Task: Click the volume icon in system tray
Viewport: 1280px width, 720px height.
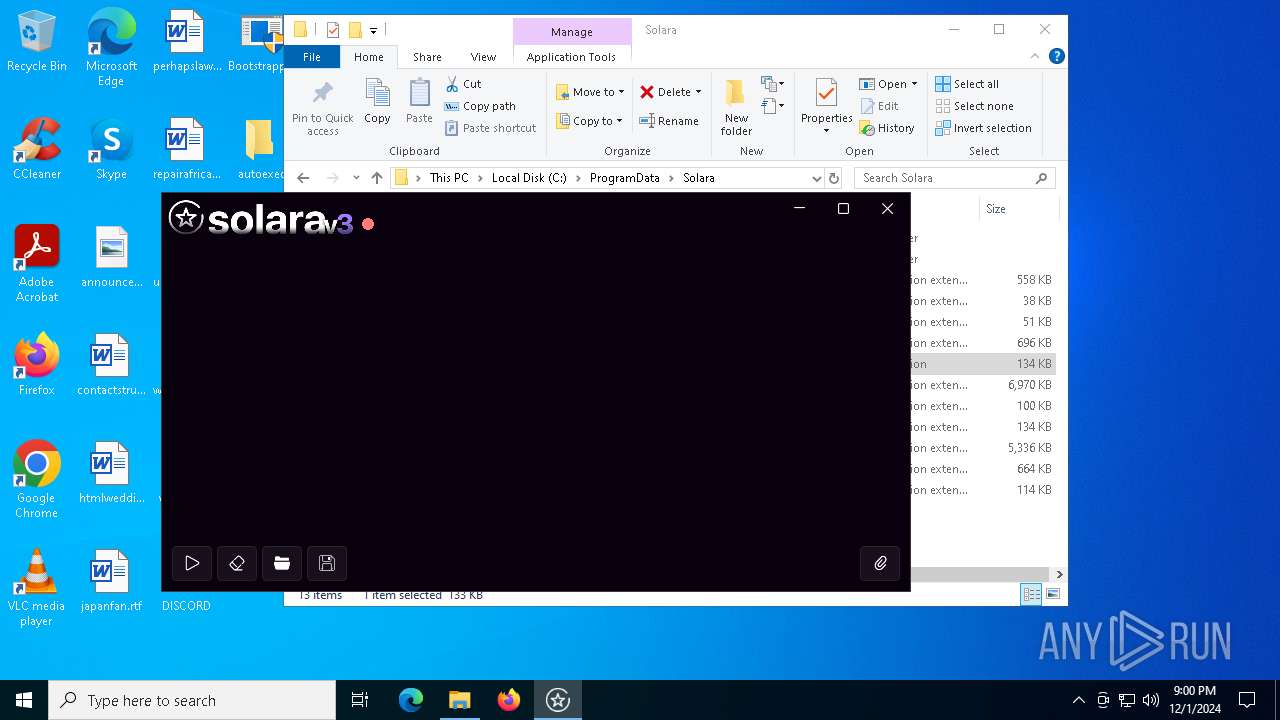Action: pyautogui.click(x=1151, y=700)
